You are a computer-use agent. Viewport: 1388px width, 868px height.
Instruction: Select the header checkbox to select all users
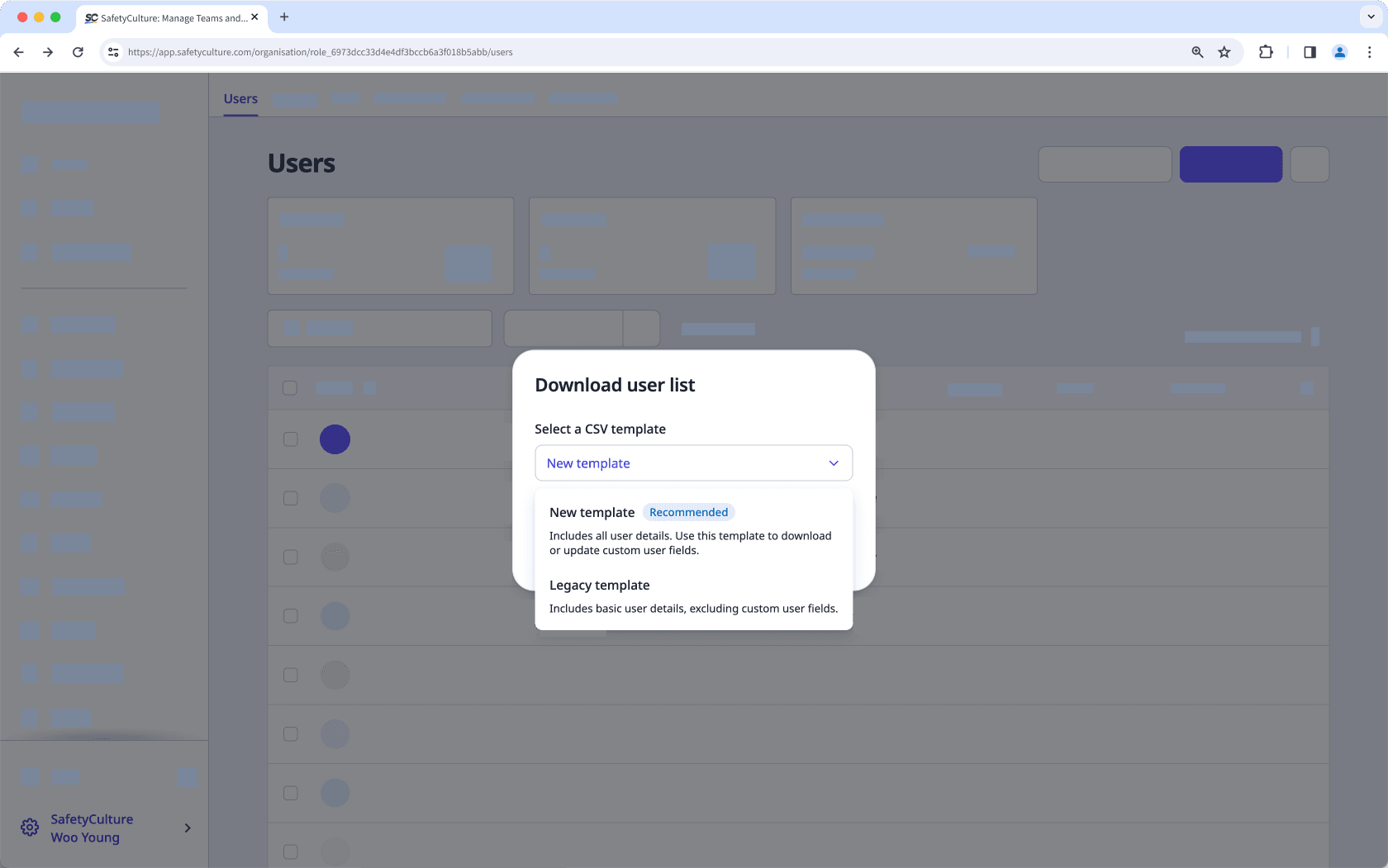click(x=289, y=387)
